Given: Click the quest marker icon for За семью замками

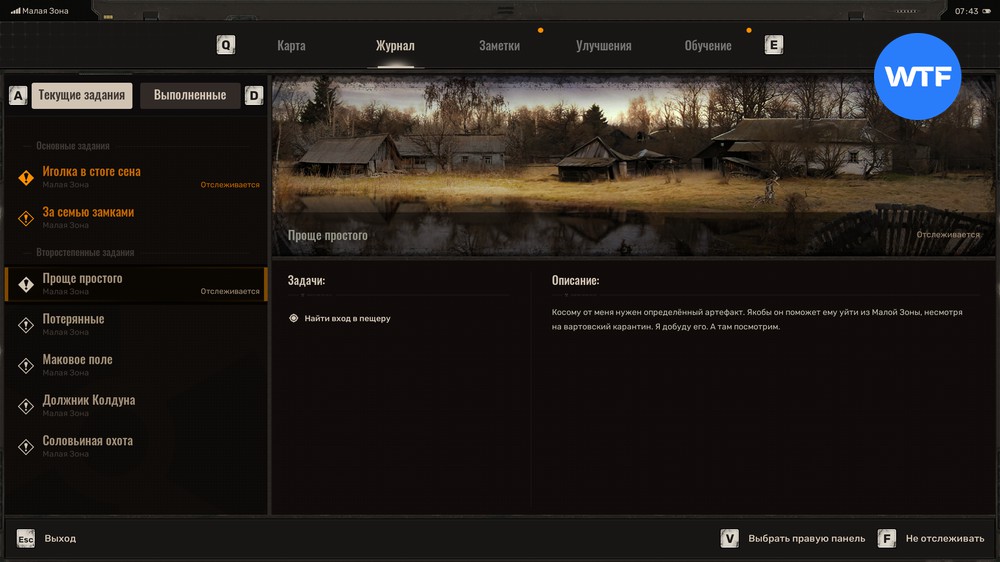Looking at the screenshot, I should (26, 217).
